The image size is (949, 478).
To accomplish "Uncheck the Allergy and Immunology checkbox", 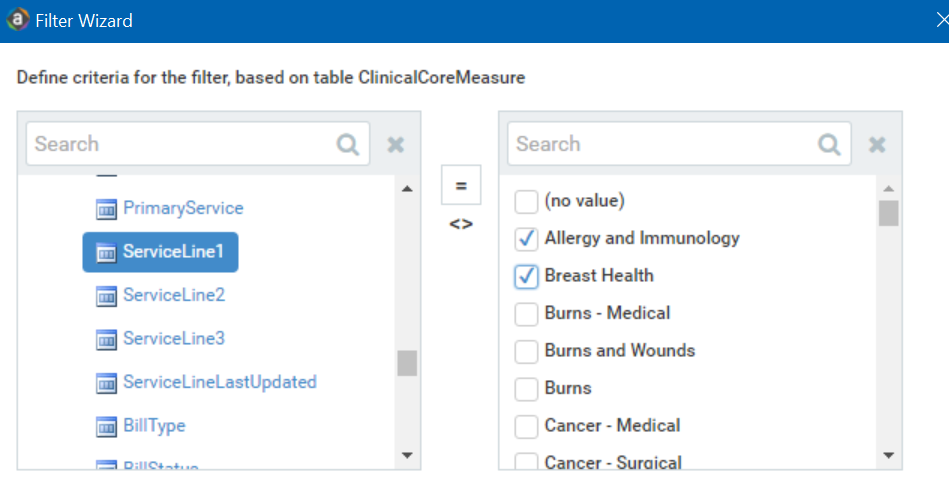I will (x=526, y=239).
